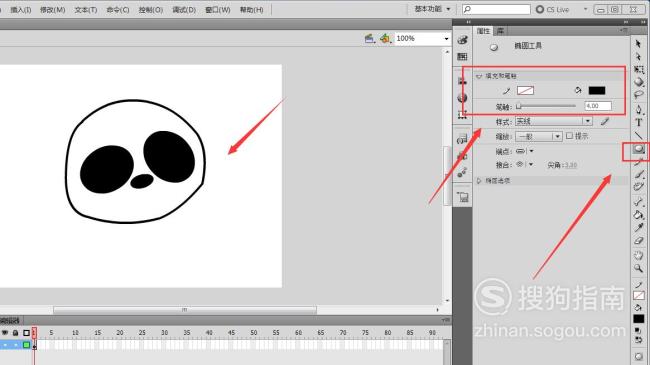Collapse the properties panel to icons
Image resolution: width=650 pixels, height=365 pixels.
point(626,22)
